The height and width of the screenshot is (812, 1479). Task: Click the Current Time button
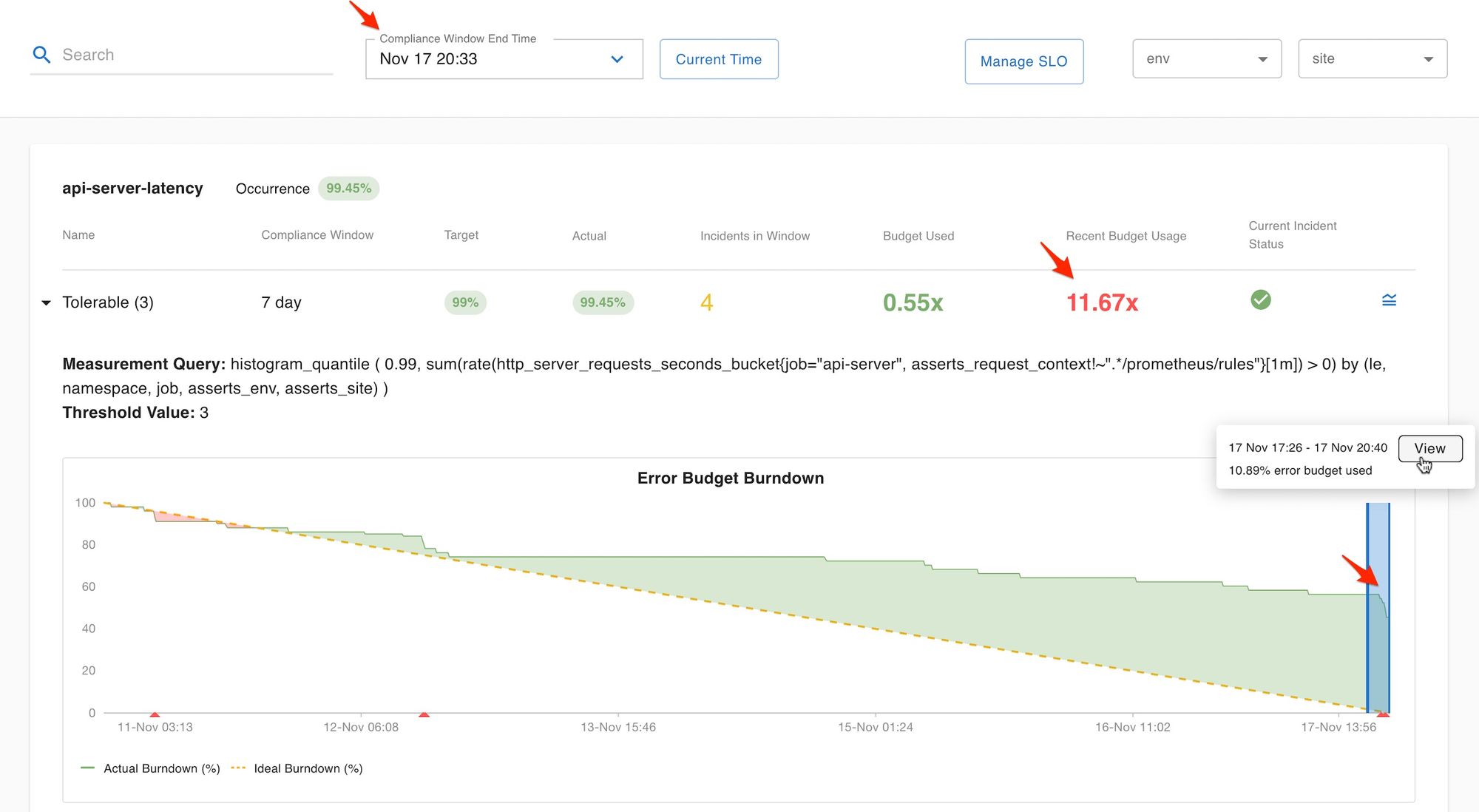click(718, 59)
